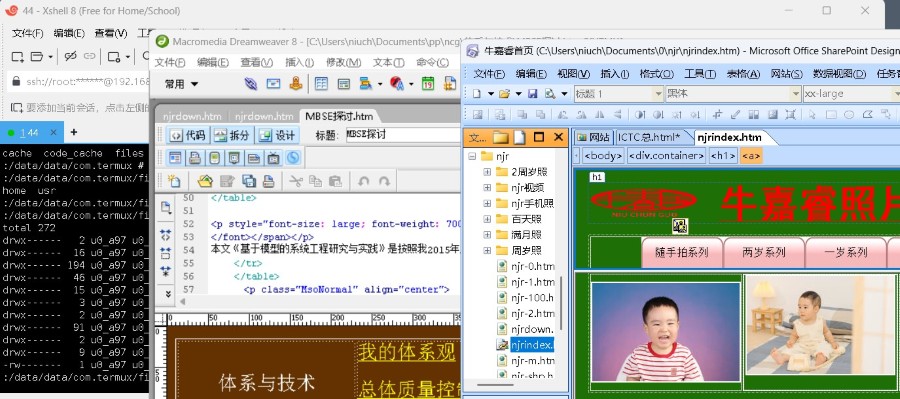Screen dimensions: 900x399
Task: Click Dreamweaver email link insert icon
Action: click(x=274, y=84)
